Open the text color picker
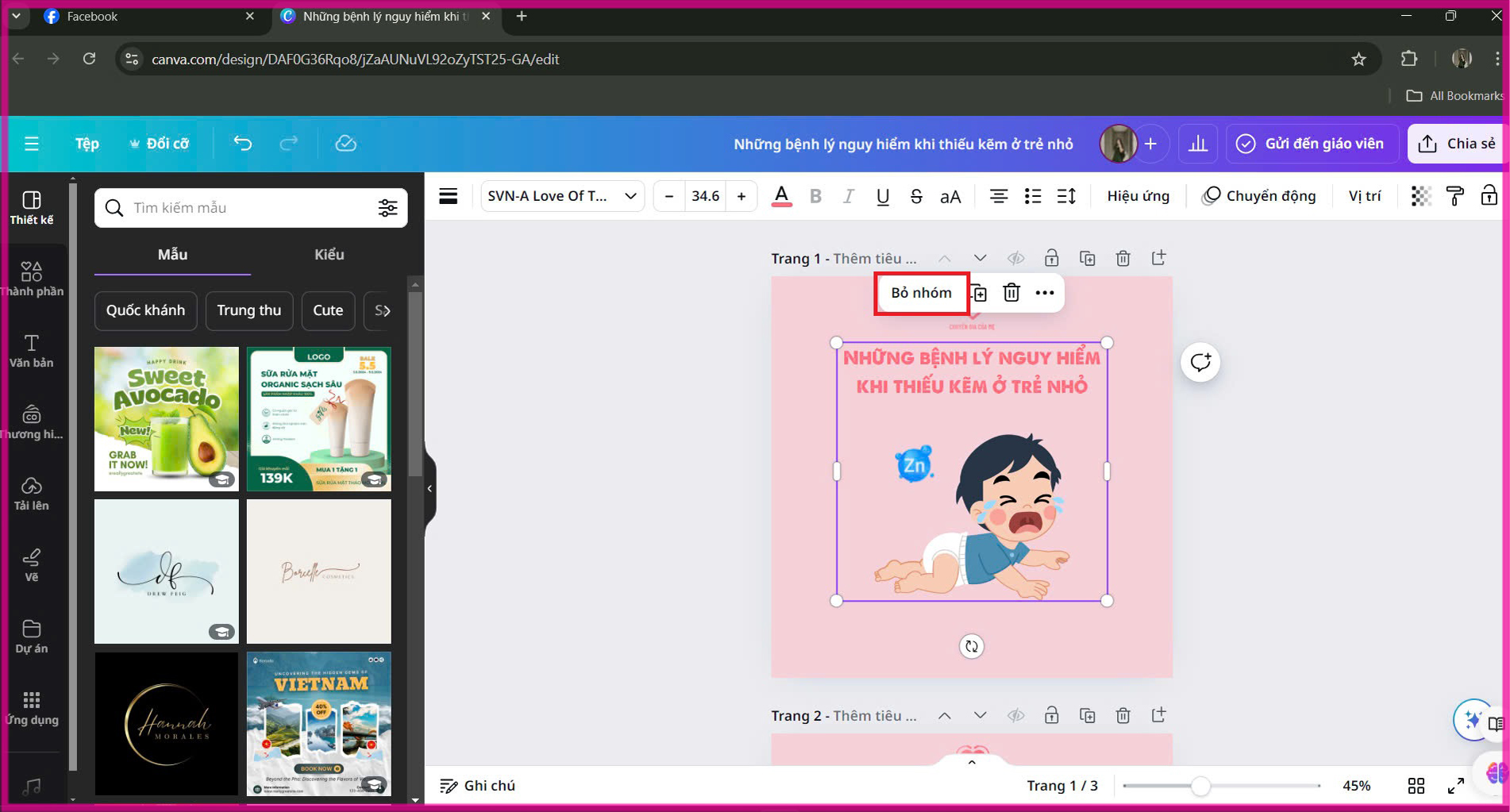Viewport: 1510px width, 812px height. [781, 196]
